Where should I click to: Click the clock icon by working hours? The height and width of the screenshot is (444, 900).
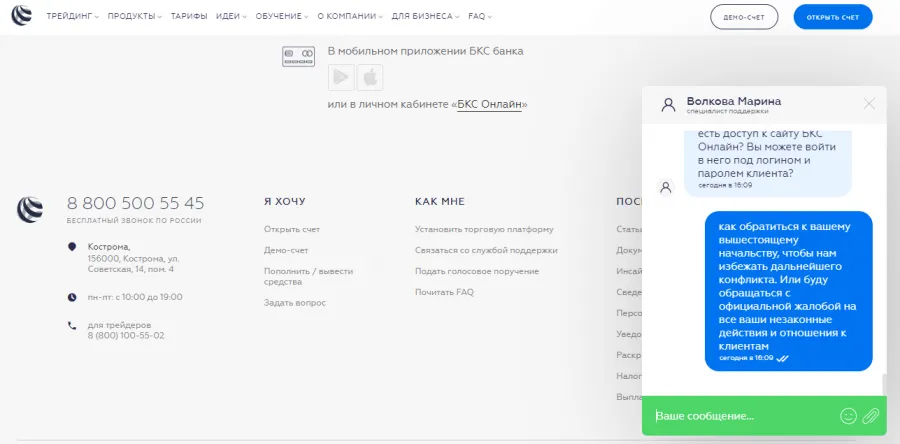click(72, 297)
